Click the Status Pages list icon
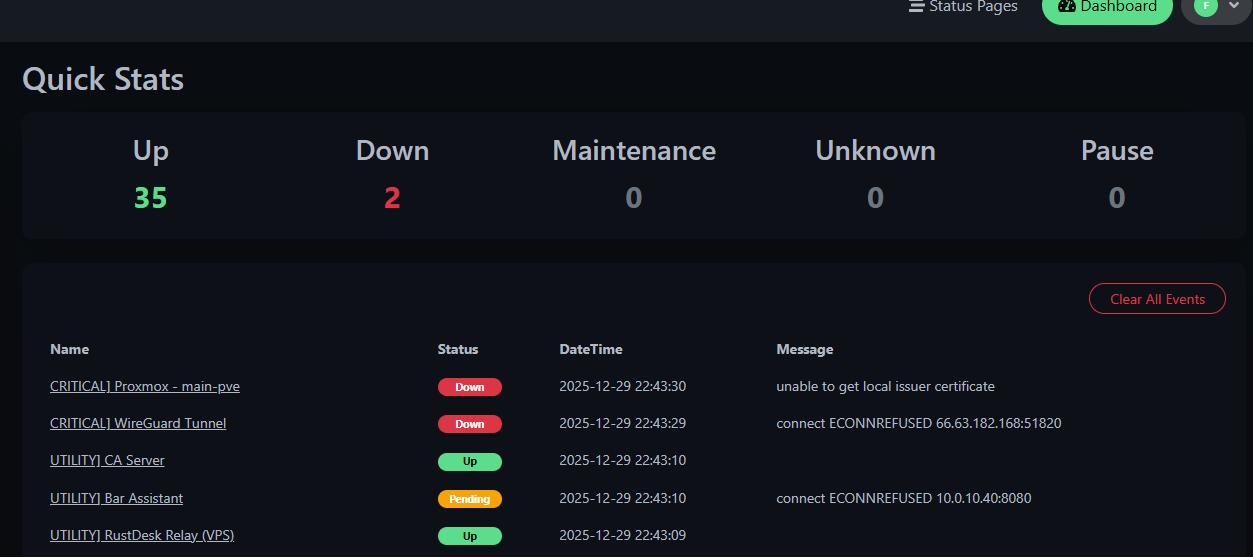The width and height of the screenshot is (1253, 557). coord(916,7)
